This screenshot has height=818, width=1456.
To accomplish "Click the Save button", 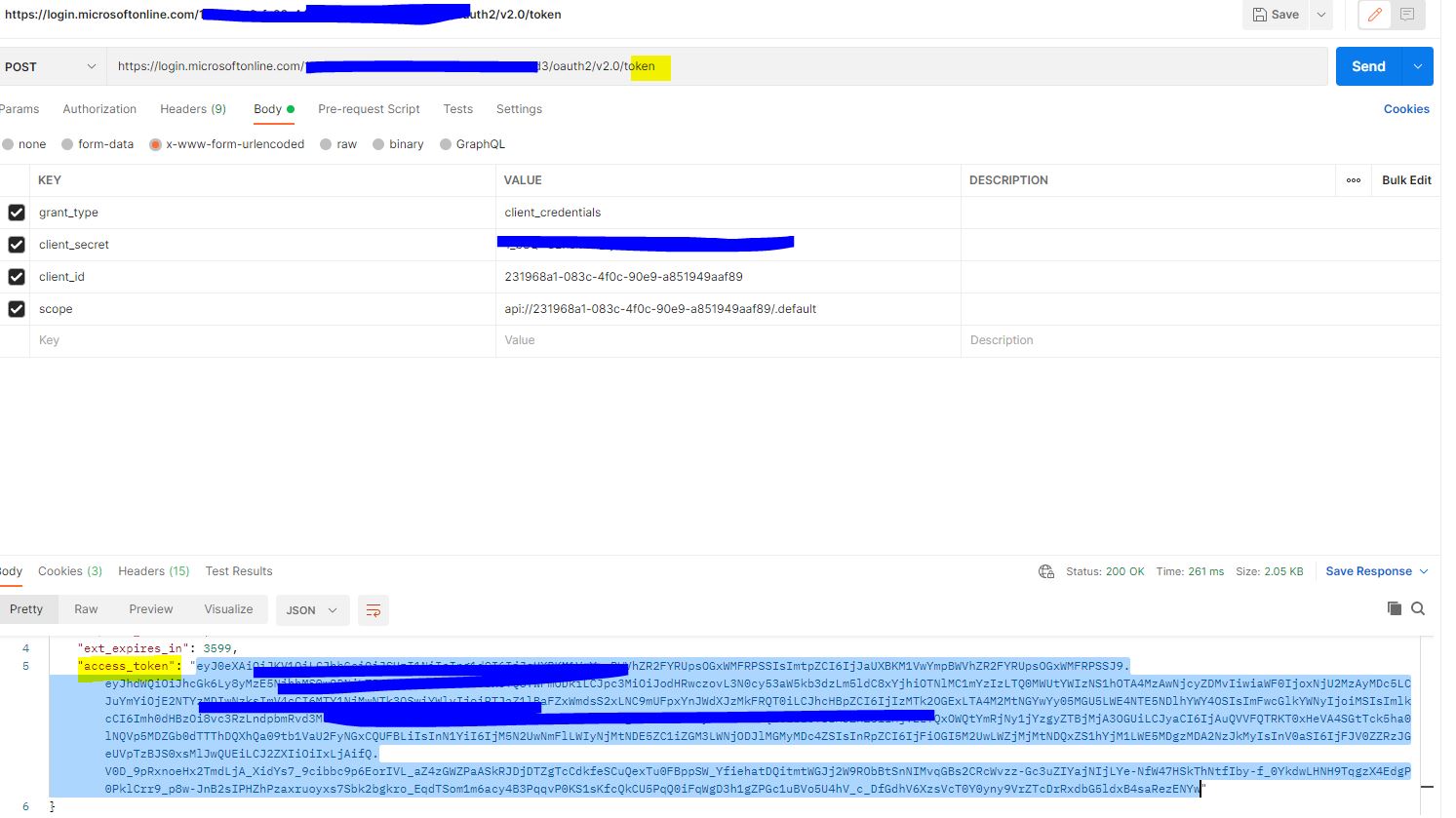I will click(1276, 15).
